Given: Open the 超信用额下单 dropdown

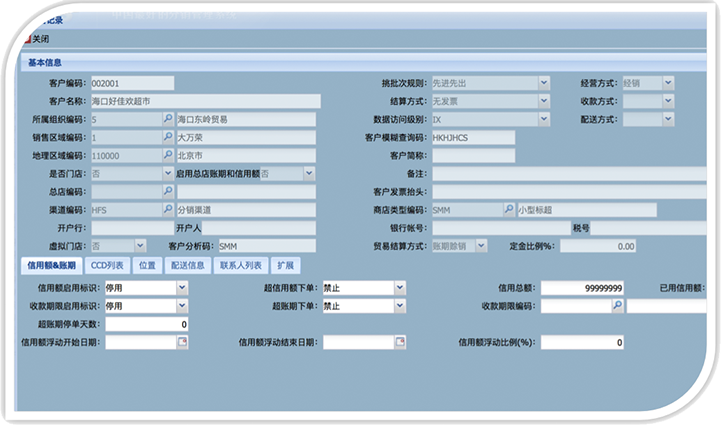Looking at the screenshot, I should click(400, 288).
